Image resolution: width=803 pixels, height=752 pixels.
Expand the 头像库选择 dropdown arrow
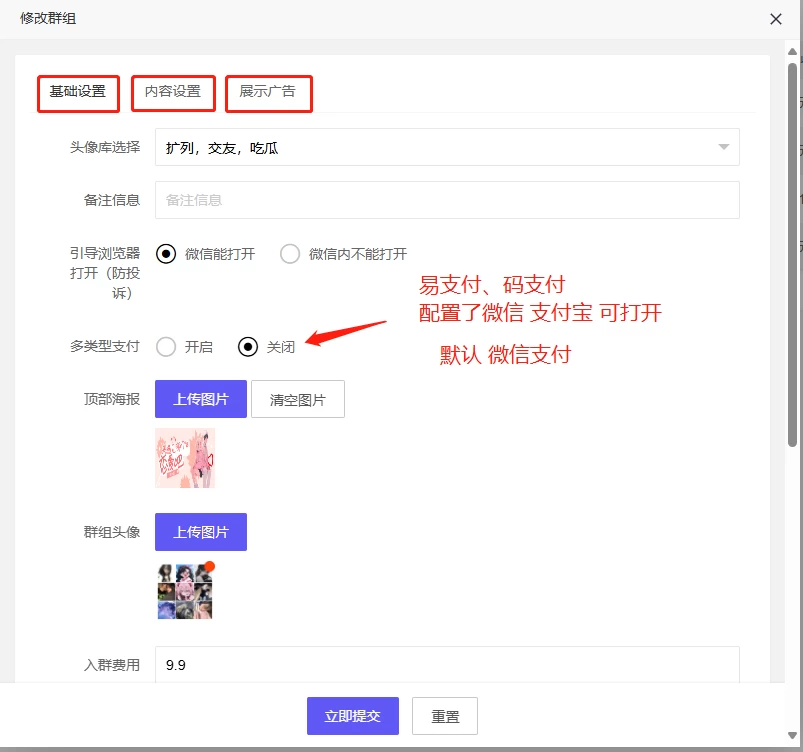(x=724, y=148)
